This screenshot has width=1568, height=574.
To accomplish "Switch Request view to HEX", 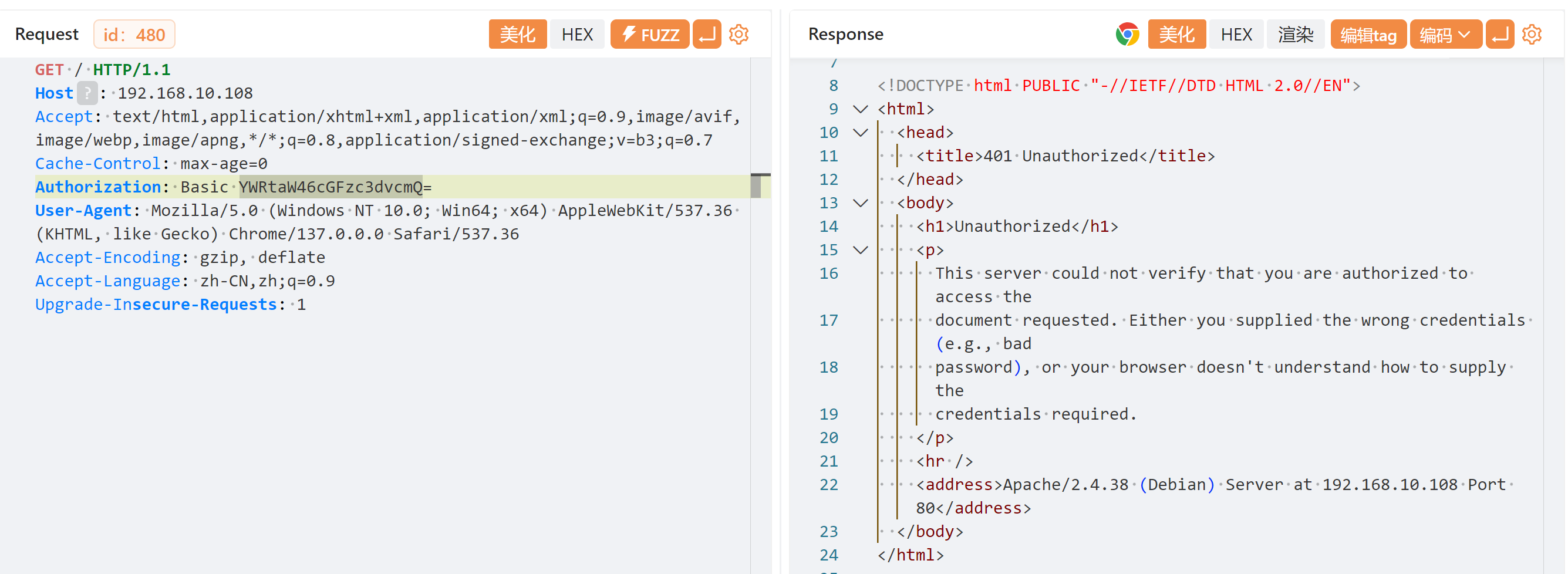I will (576, 35).
